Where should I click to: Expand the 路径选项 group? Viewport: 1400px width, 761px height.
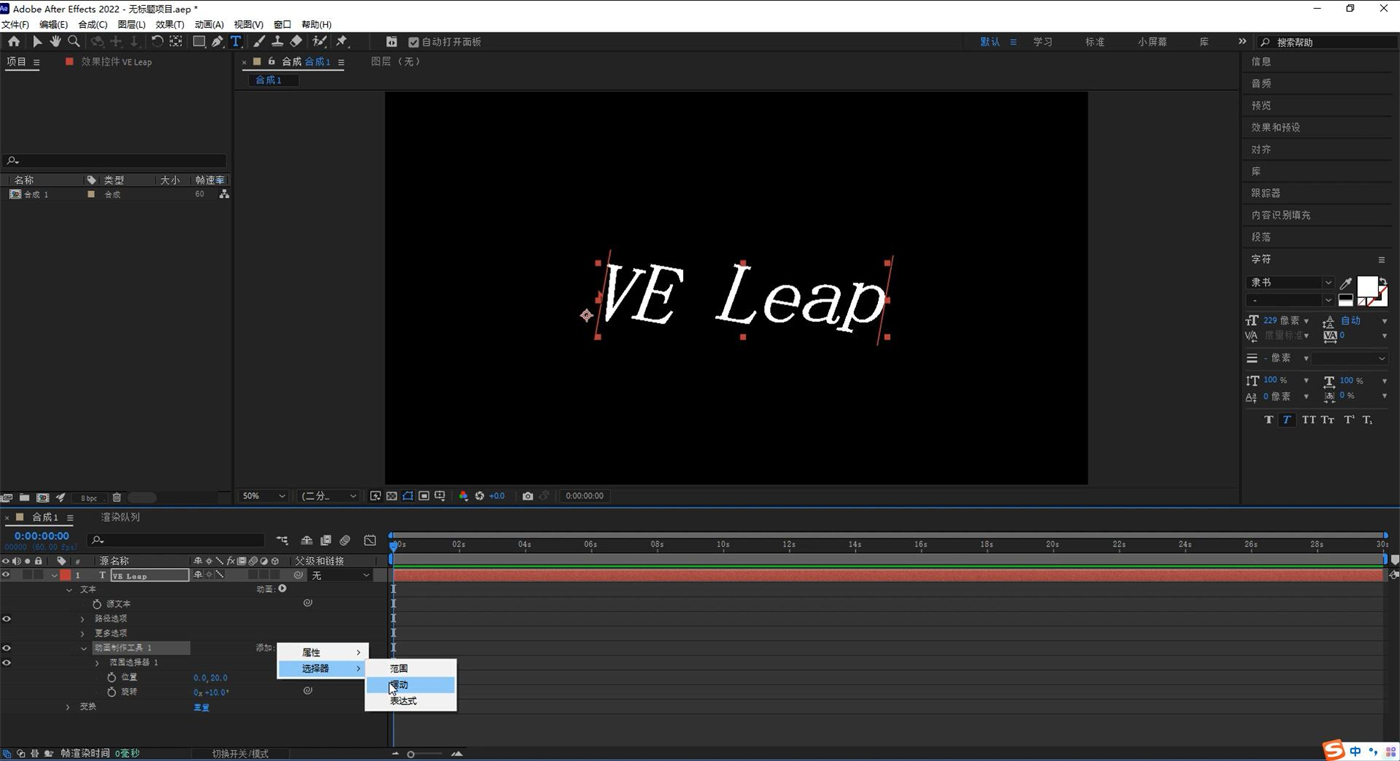coord(83,619)
